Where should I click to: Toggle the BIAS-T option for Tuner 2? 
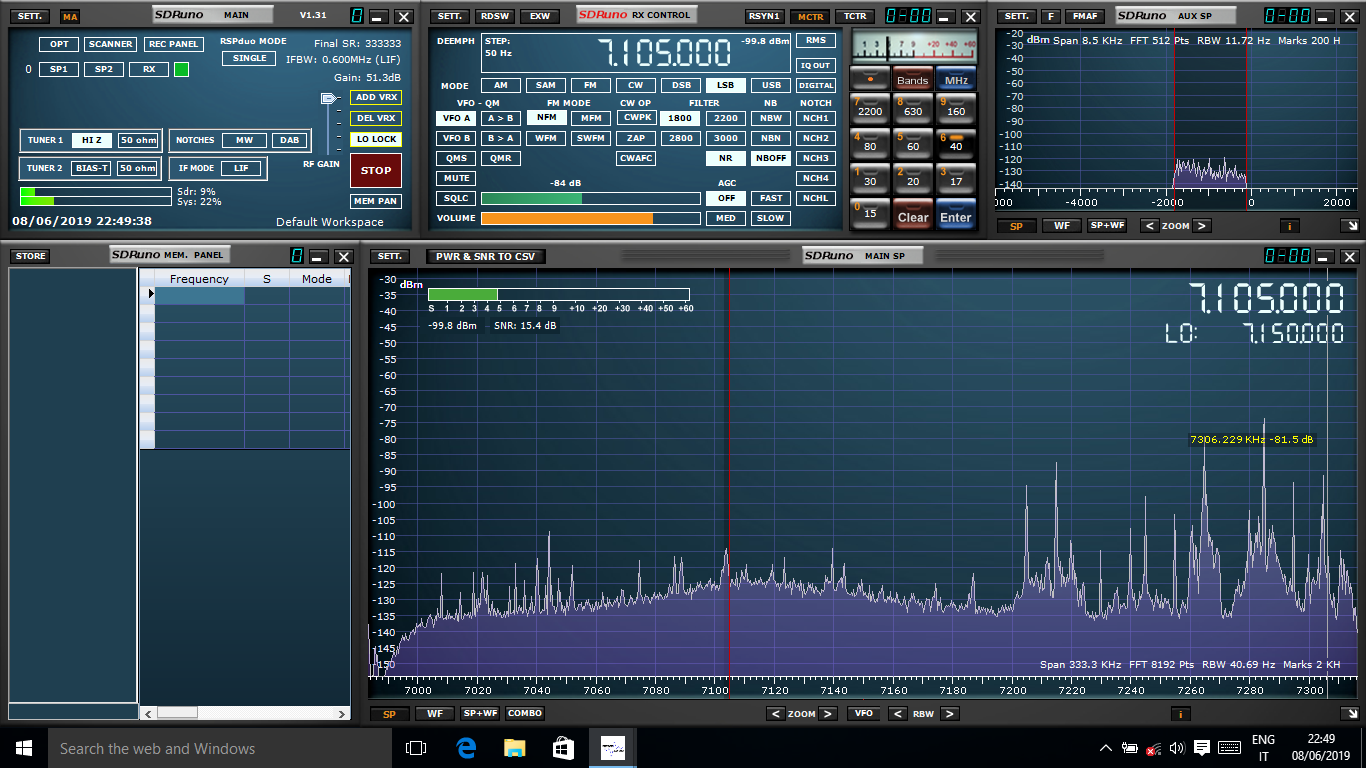pyautogui.click(x=93, y=168)
